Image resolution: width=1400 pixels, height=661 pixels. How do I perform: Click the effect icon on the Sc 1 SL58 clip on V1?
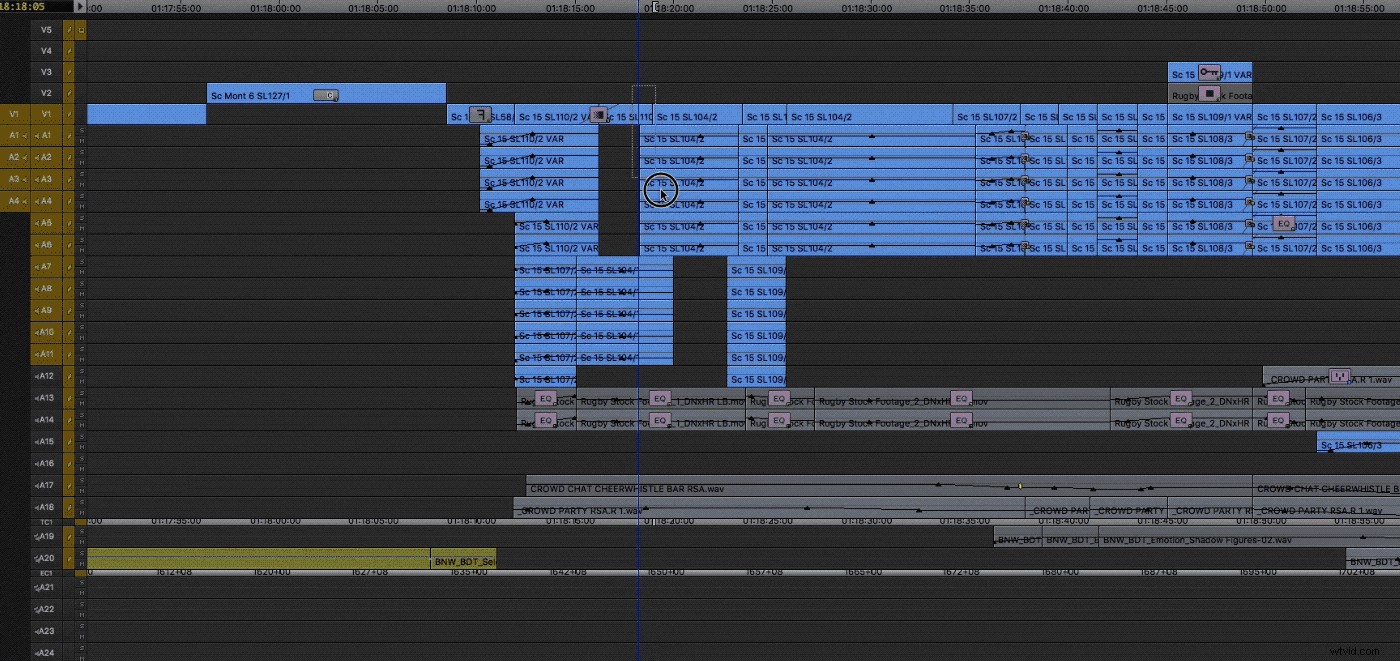[480, 115]
